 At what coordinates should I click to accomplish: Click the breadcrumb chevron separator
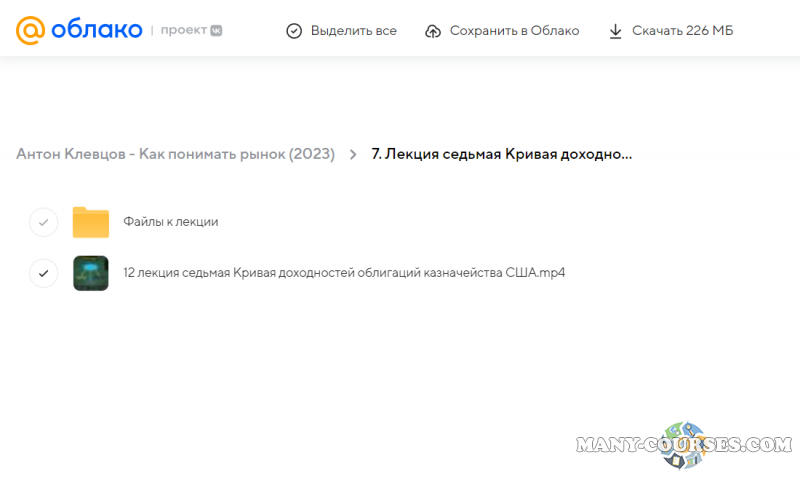(353, 154)
